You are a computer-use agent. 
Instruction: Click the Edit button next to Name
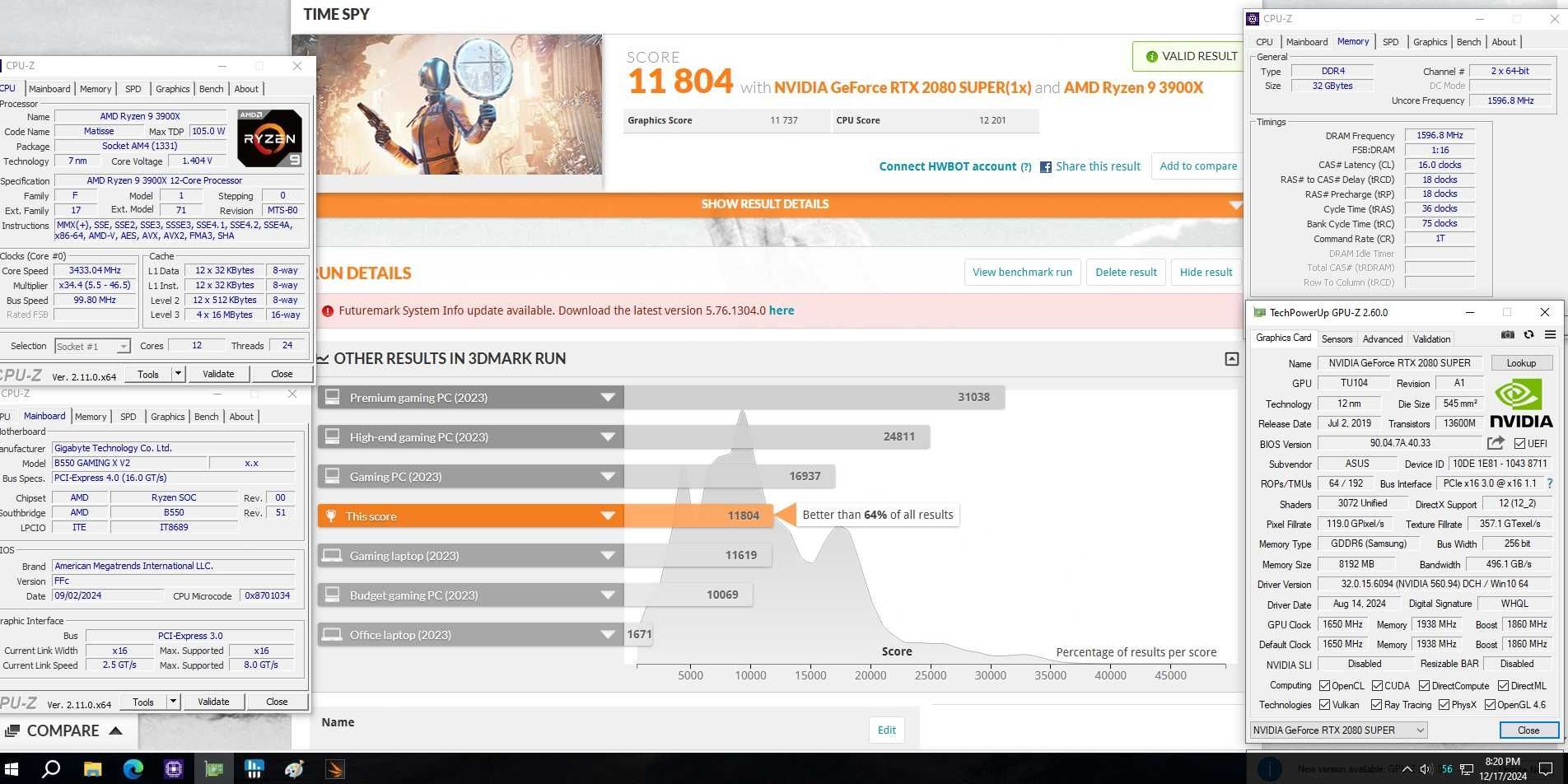886,730
